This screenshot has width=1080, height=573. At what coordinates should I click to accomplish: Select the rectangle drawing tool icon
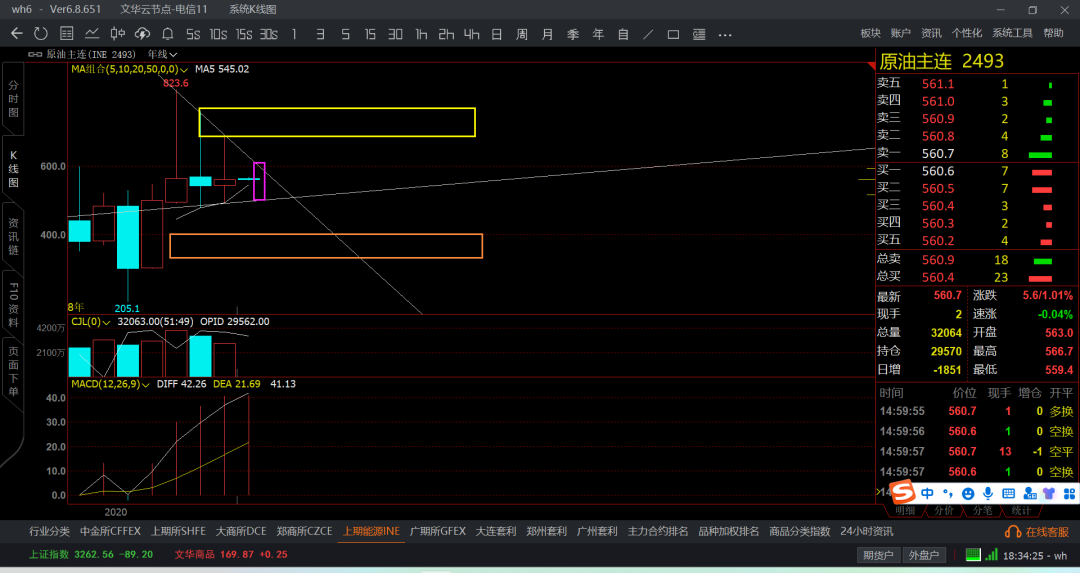(673, 34)
